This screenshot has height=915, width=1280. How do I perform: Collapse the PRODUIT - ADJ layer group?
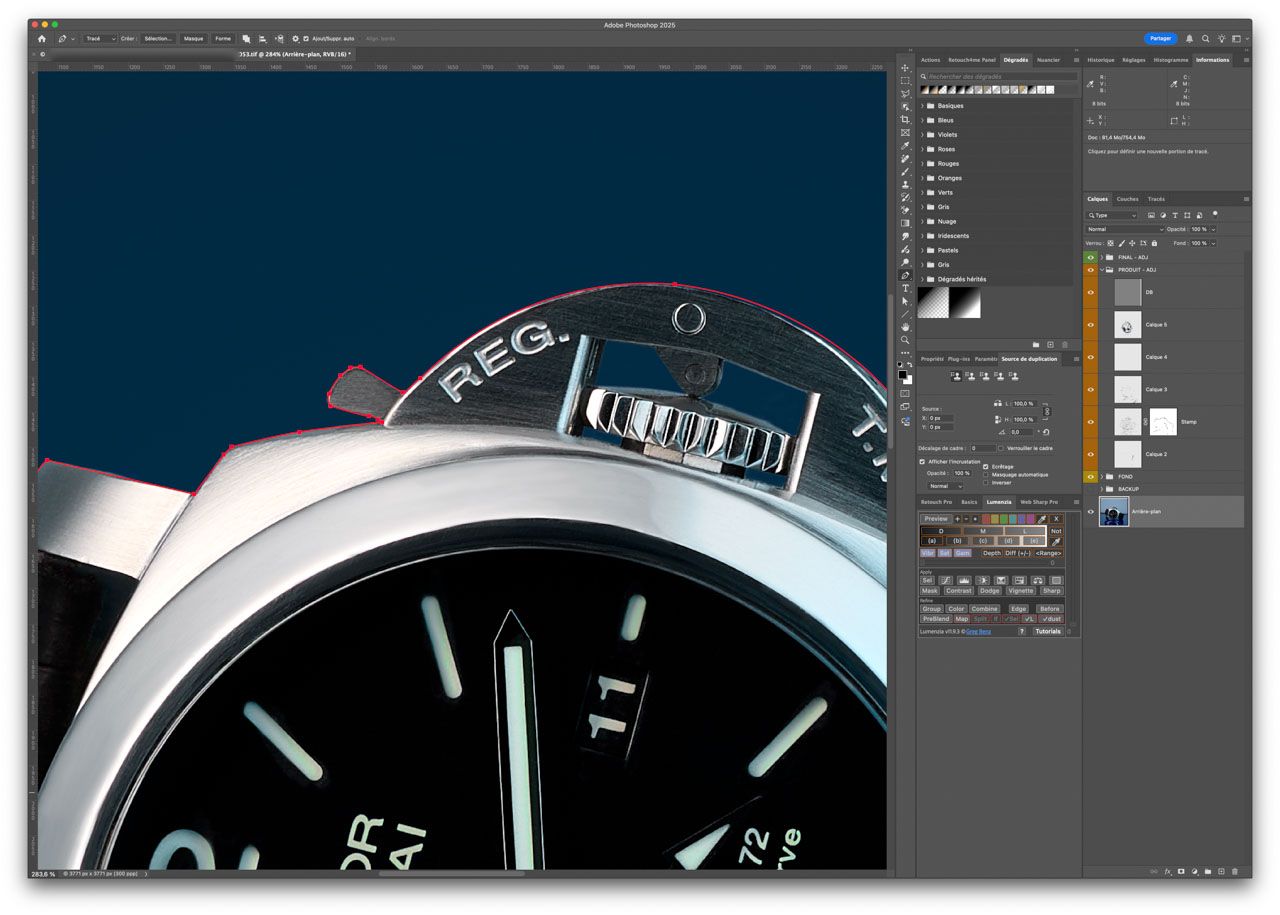(1101, 270)
